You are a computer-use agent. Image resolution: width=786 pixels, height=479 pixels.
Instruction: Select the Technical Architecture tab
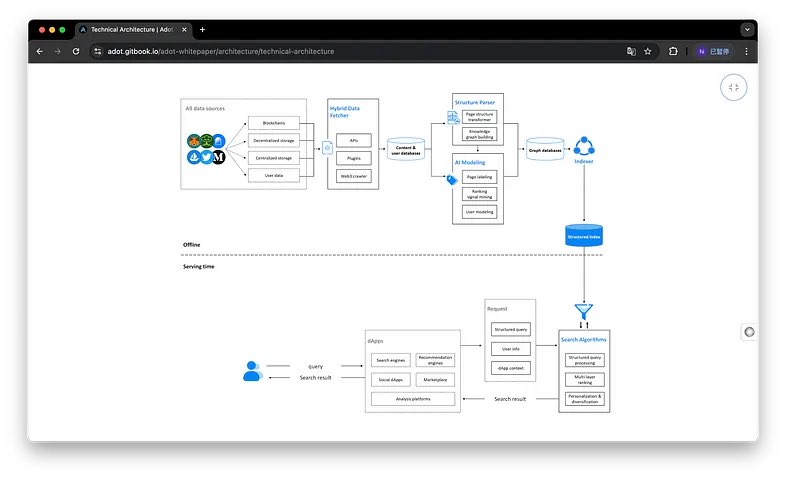[x=132, y=30]
